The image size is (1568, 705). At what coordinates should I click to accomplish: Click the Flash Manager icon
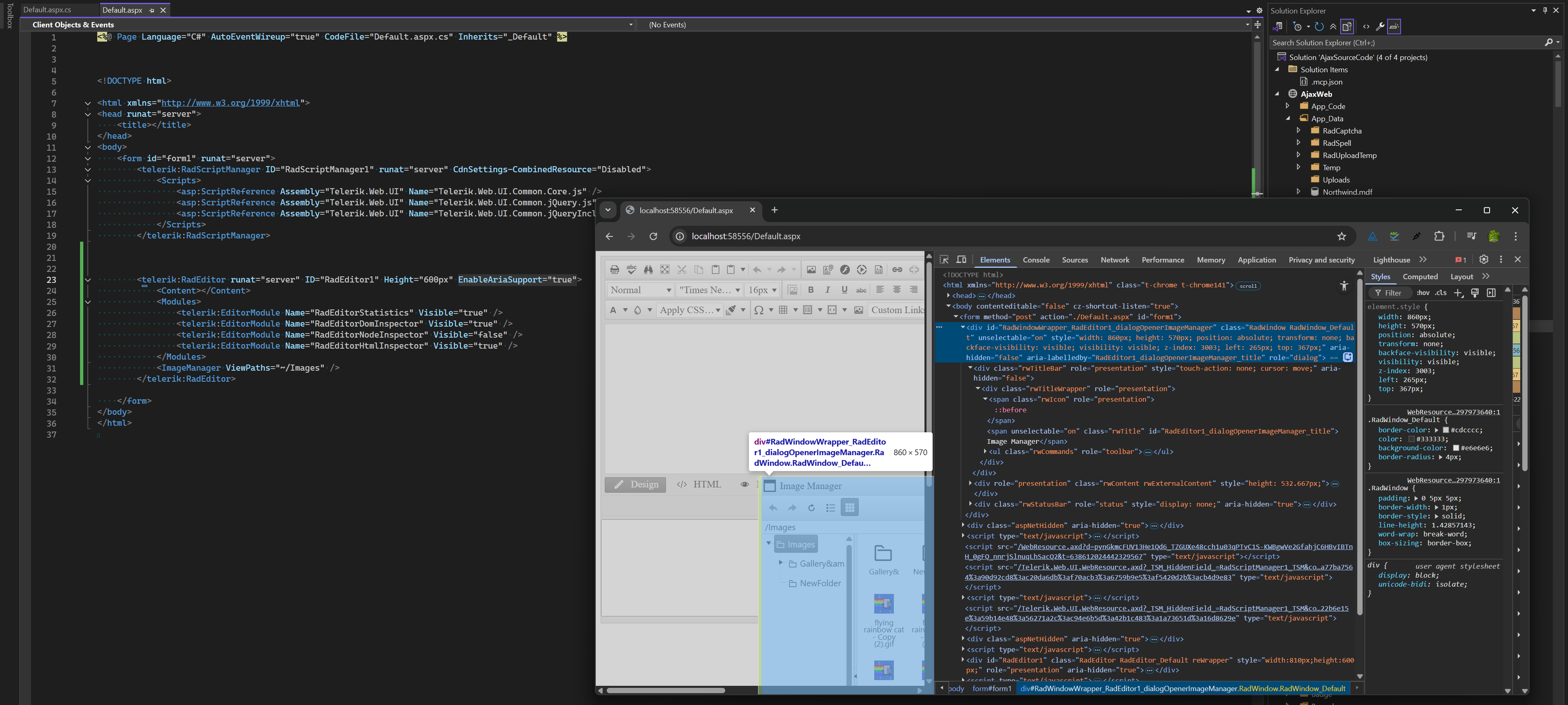point(845,269)
